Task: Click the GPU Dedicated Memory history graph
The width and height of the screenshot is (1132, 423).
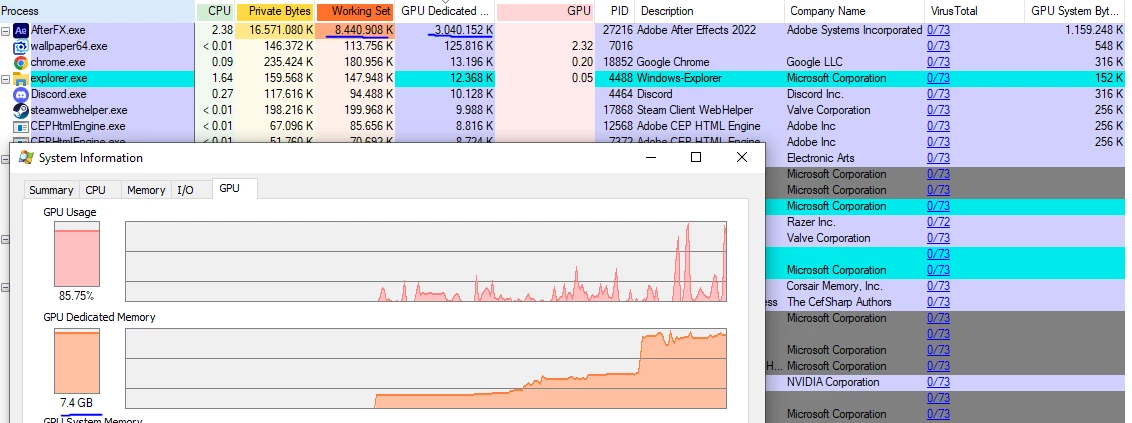Action: pyautogui.click(x=426, y=369)
